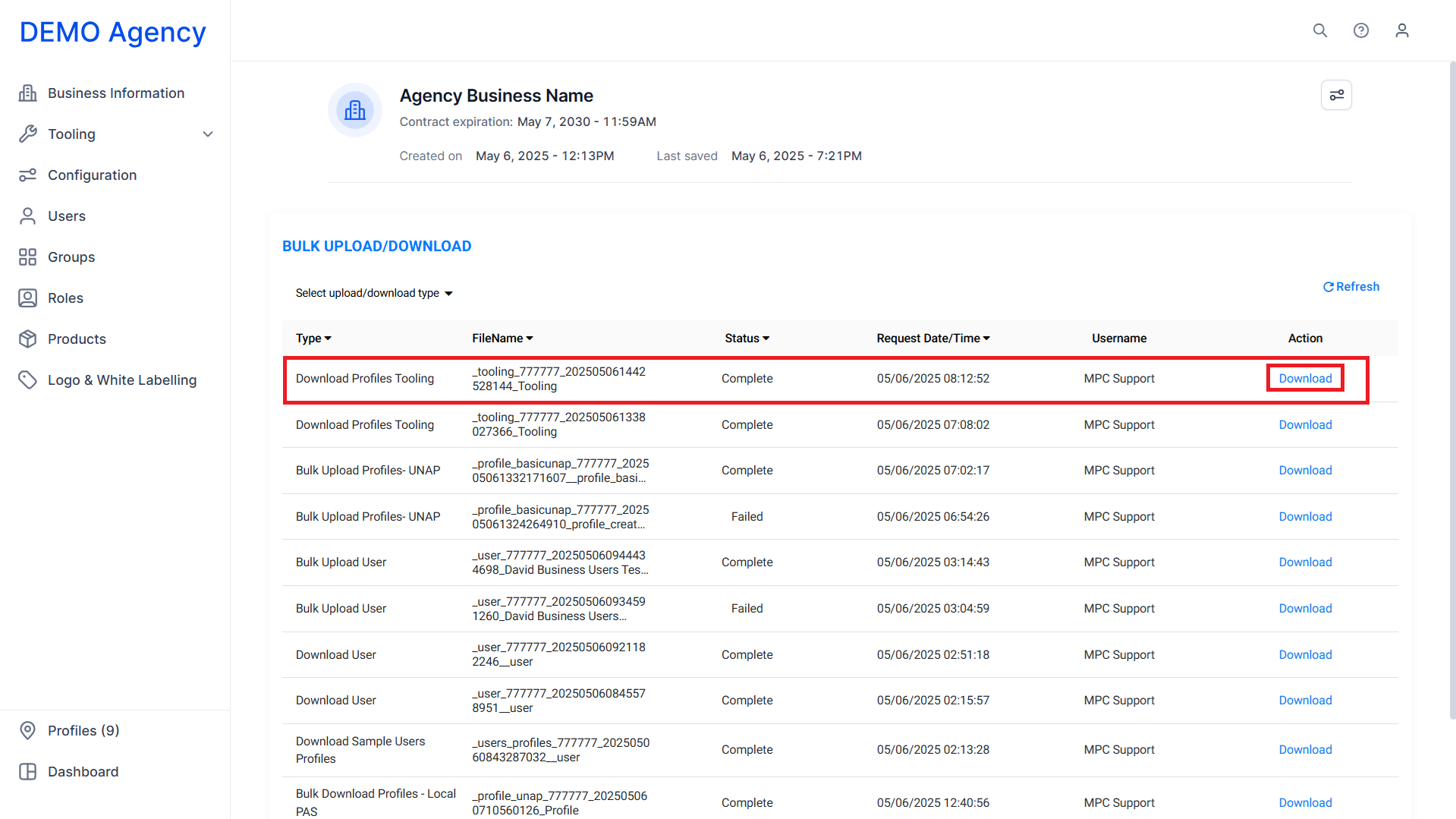Expand the Tooling submenu chevron
Image resolution: width=1456 pixels, height=819 pixels.
coord(208,134)
